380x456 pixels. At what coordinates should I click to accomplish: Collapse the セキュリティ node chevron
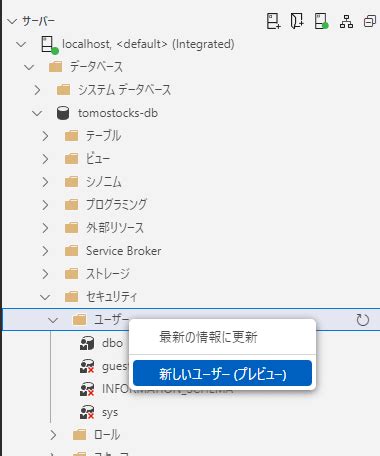click(x=45, y=297)
